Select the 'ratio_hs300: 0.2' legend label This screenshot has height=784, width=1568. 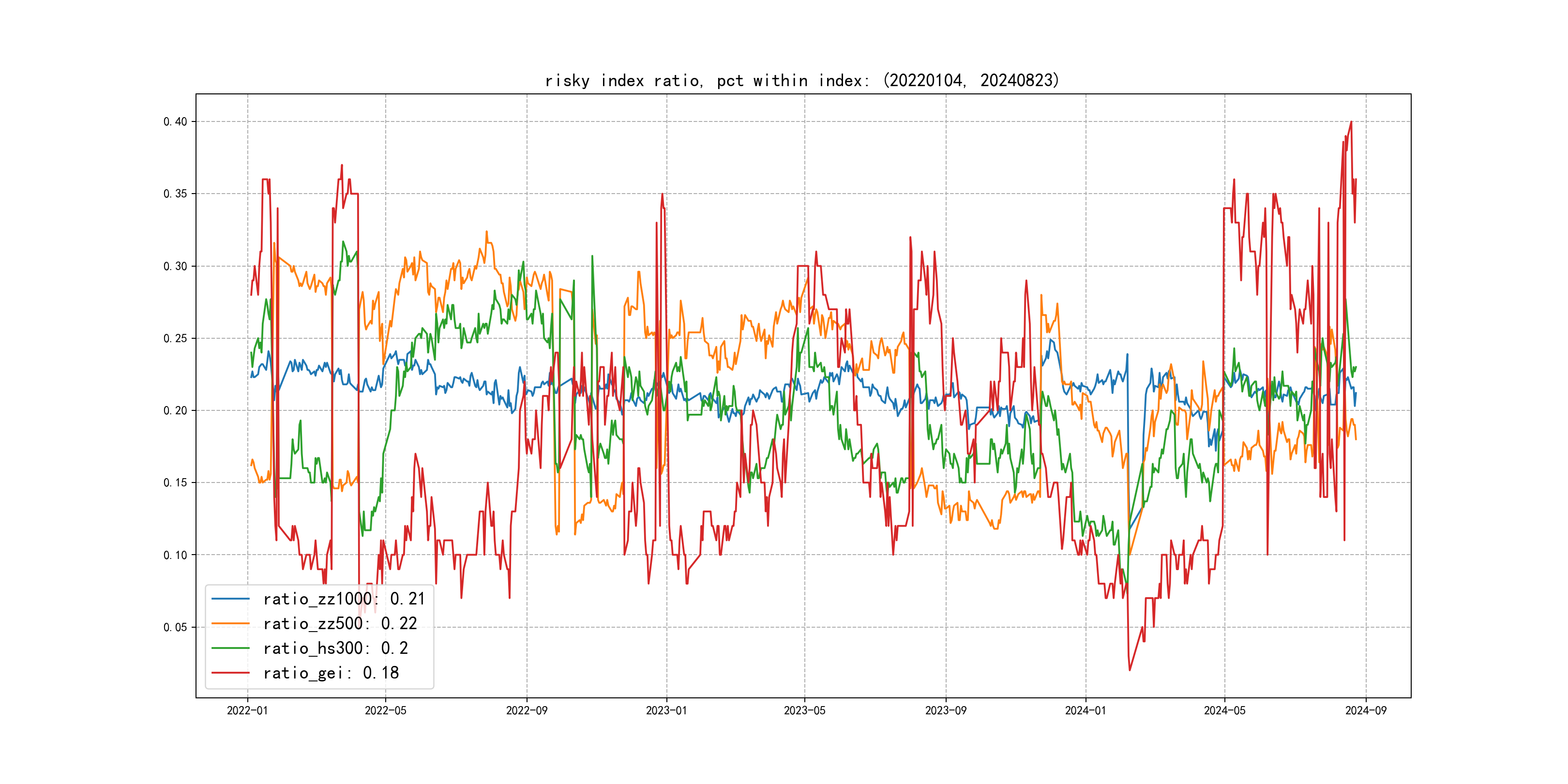click(335, 648)
